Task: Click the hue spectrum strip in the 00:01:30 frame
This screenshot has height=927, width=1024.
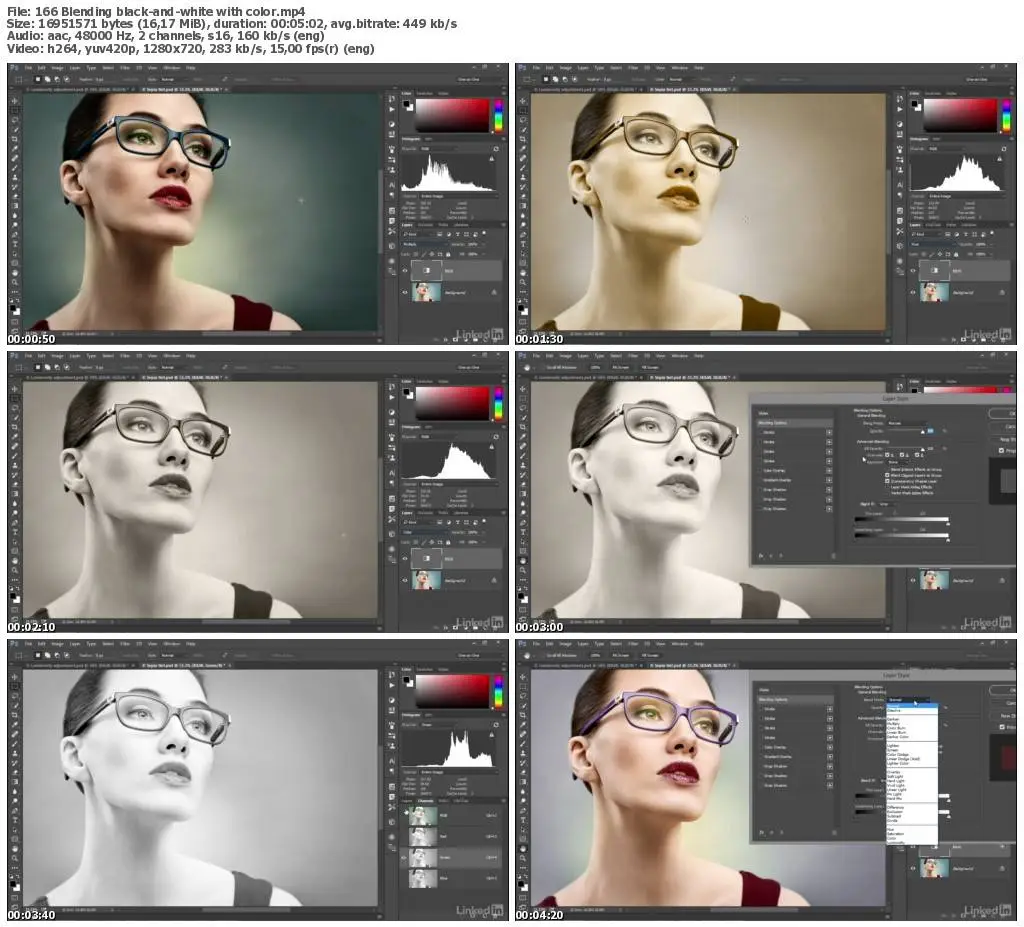Action: click(x=1004, y=115)
